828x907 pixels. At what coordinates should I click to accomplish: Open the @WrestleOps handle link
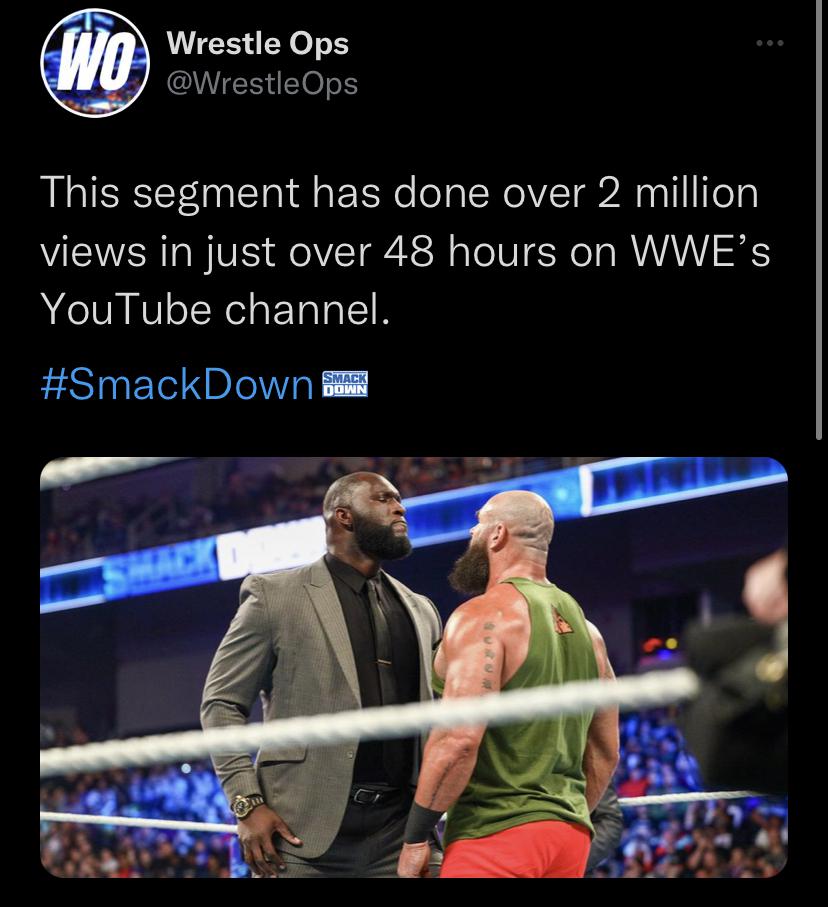coord(262,84)
